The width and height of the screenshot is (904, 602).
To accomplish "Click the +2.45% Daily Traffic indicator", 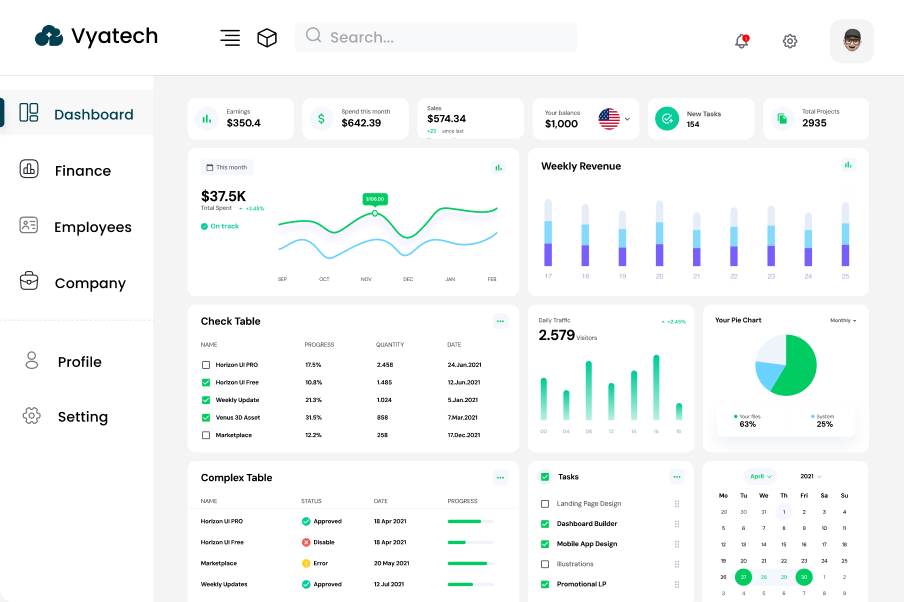I will 673,322.
